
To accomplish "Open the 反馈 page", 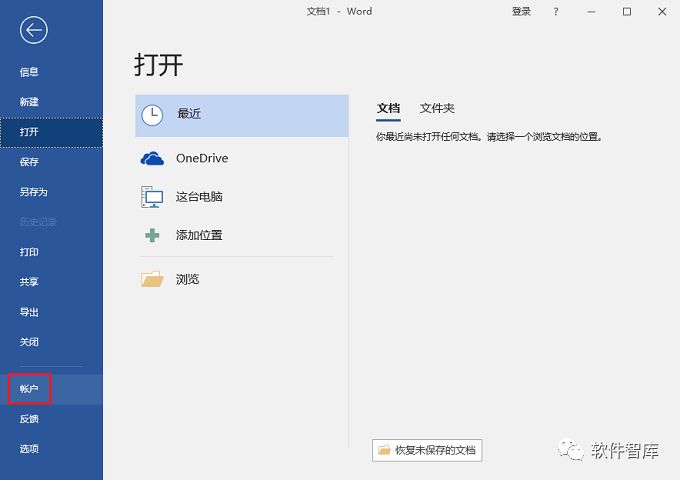I will click(x=51, y=419).
